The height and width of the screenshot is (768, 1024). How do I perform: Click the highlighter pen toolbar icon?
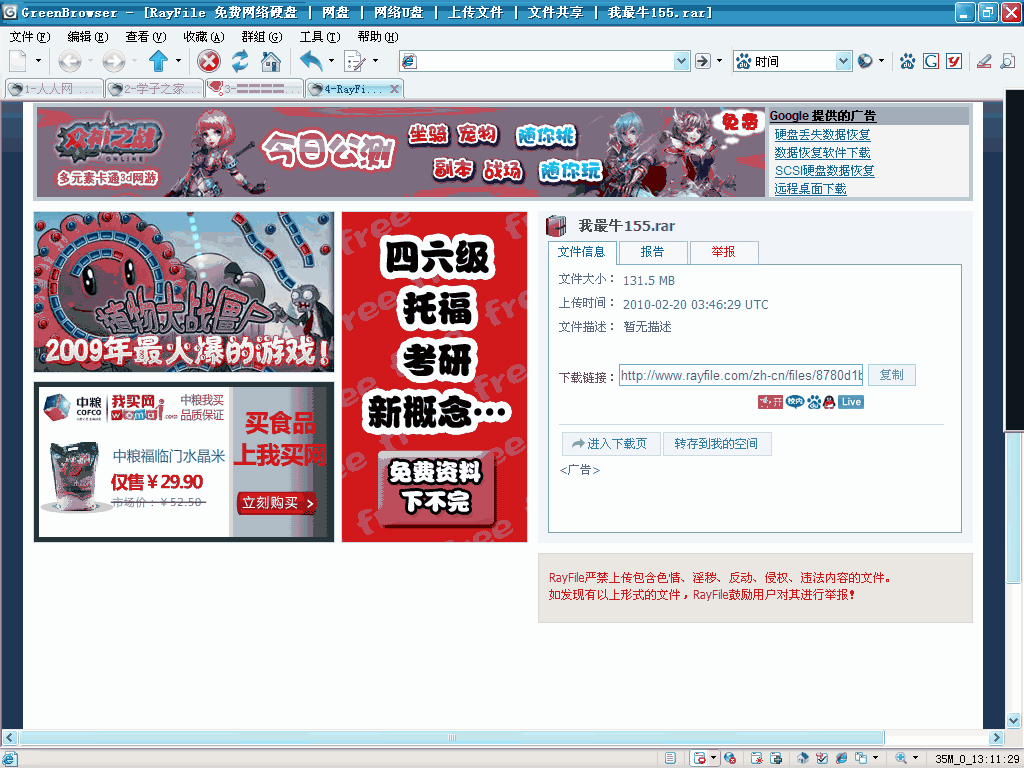984,61
